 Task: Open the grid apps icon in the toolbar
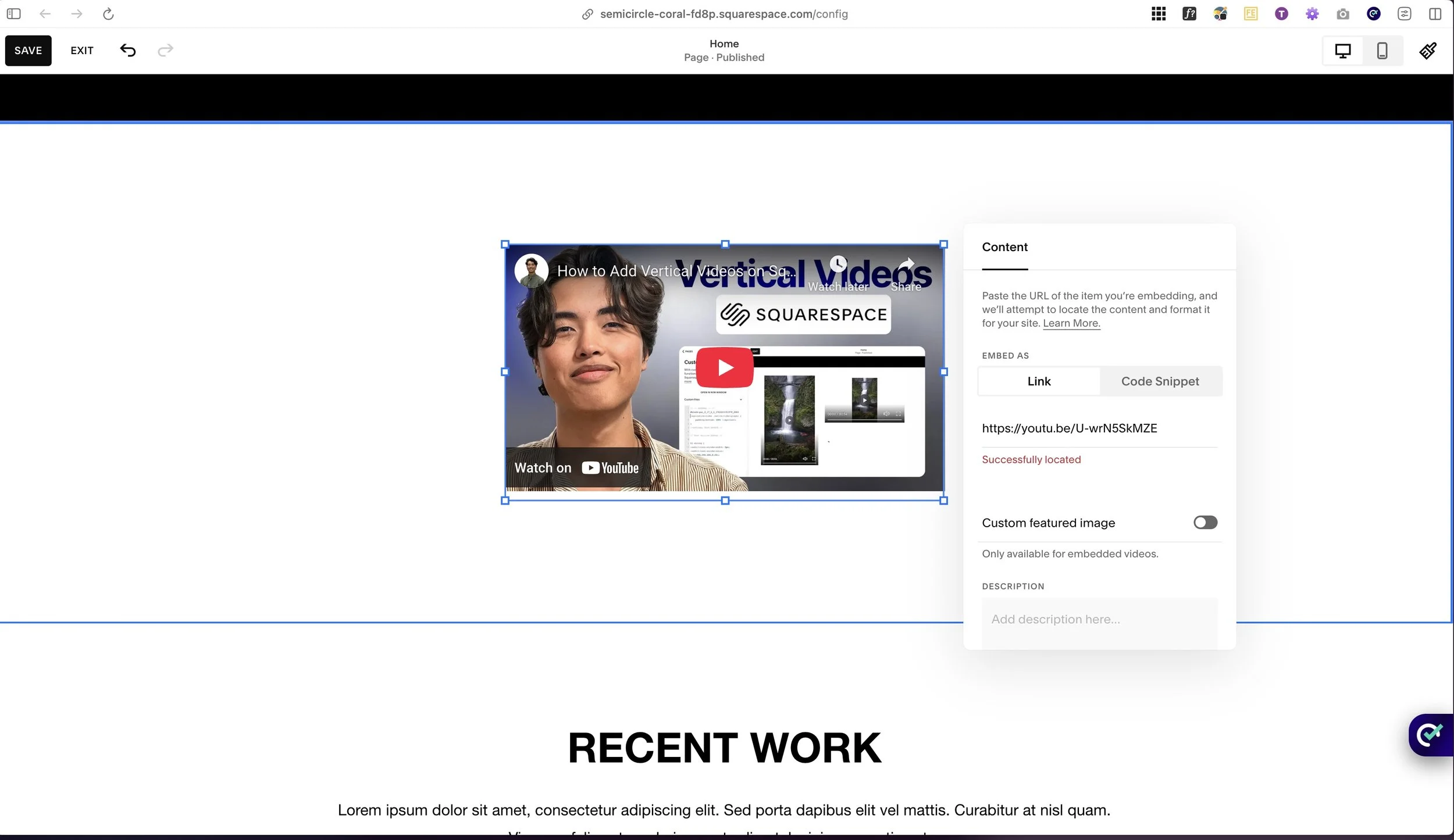1158,13
